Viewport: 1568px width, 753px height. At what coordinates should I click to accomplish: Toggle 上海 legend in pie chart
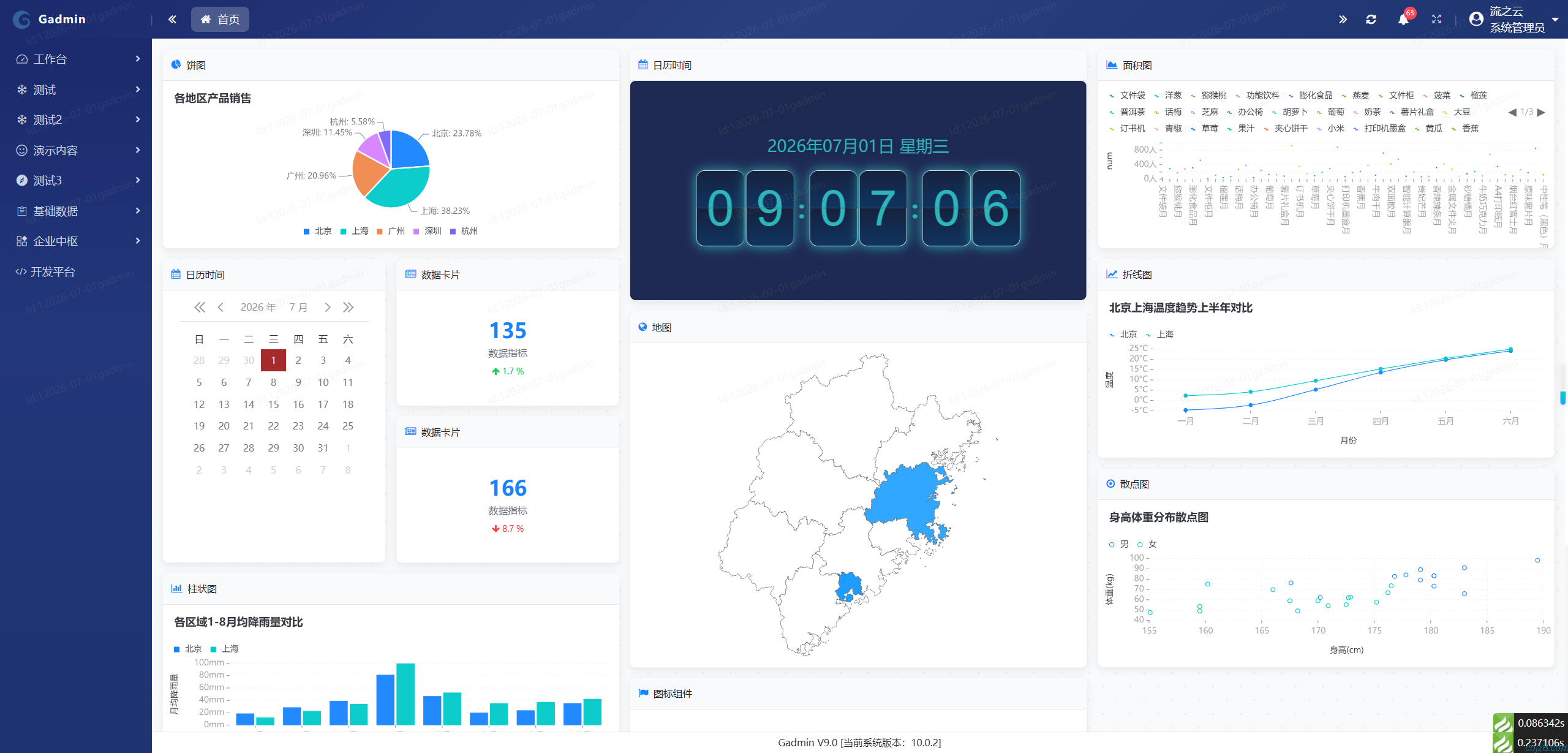[x=355, y=231]
